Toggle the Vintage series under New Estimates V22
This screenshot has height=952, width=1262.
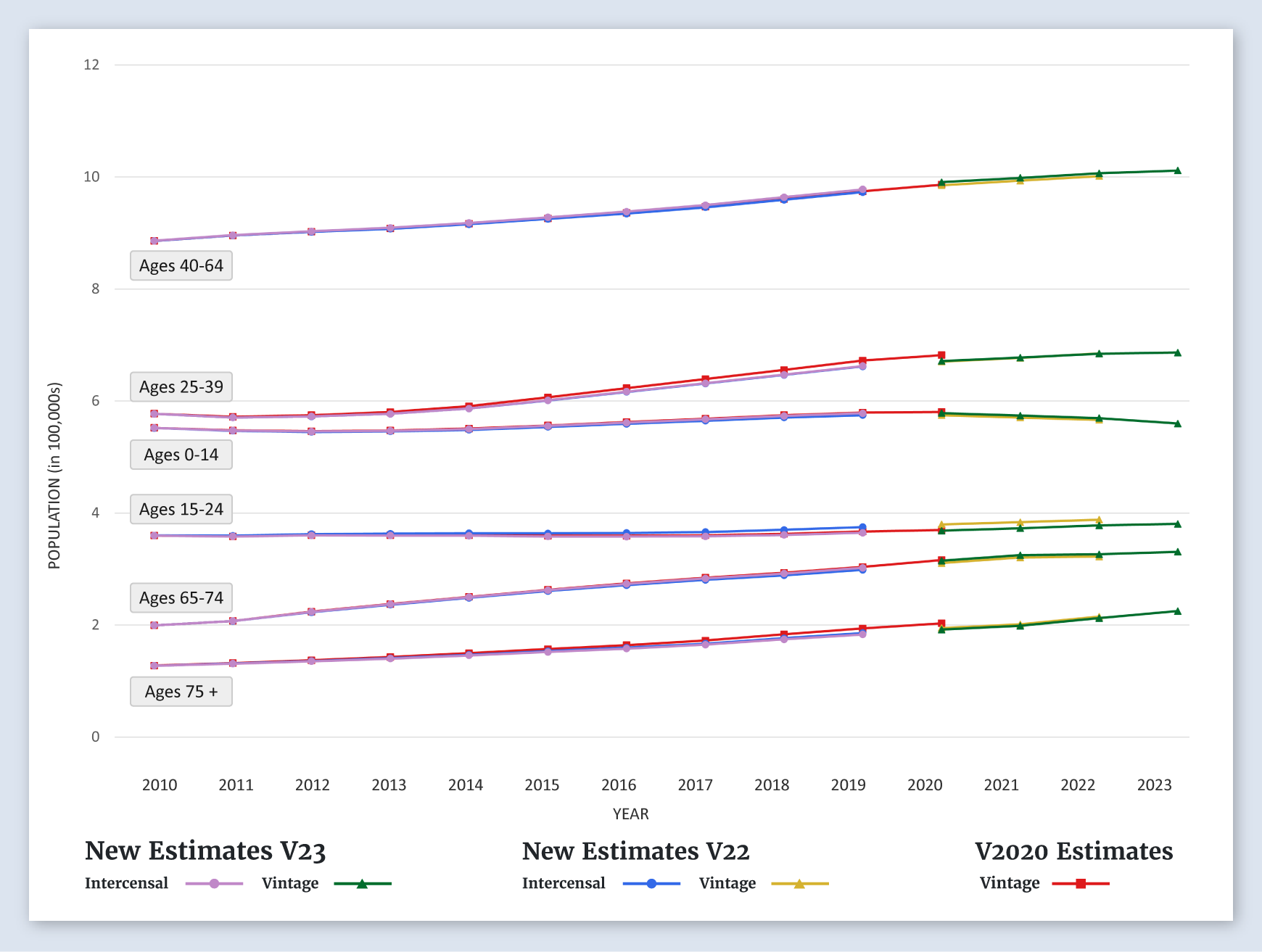(727, 883)
